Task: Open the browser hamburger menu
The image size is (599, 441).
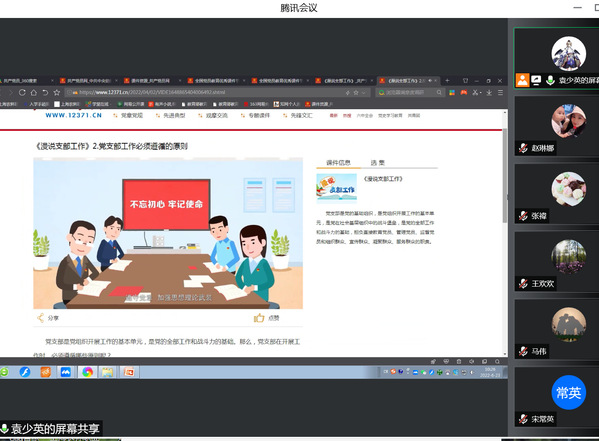Action: pos(500,92)
